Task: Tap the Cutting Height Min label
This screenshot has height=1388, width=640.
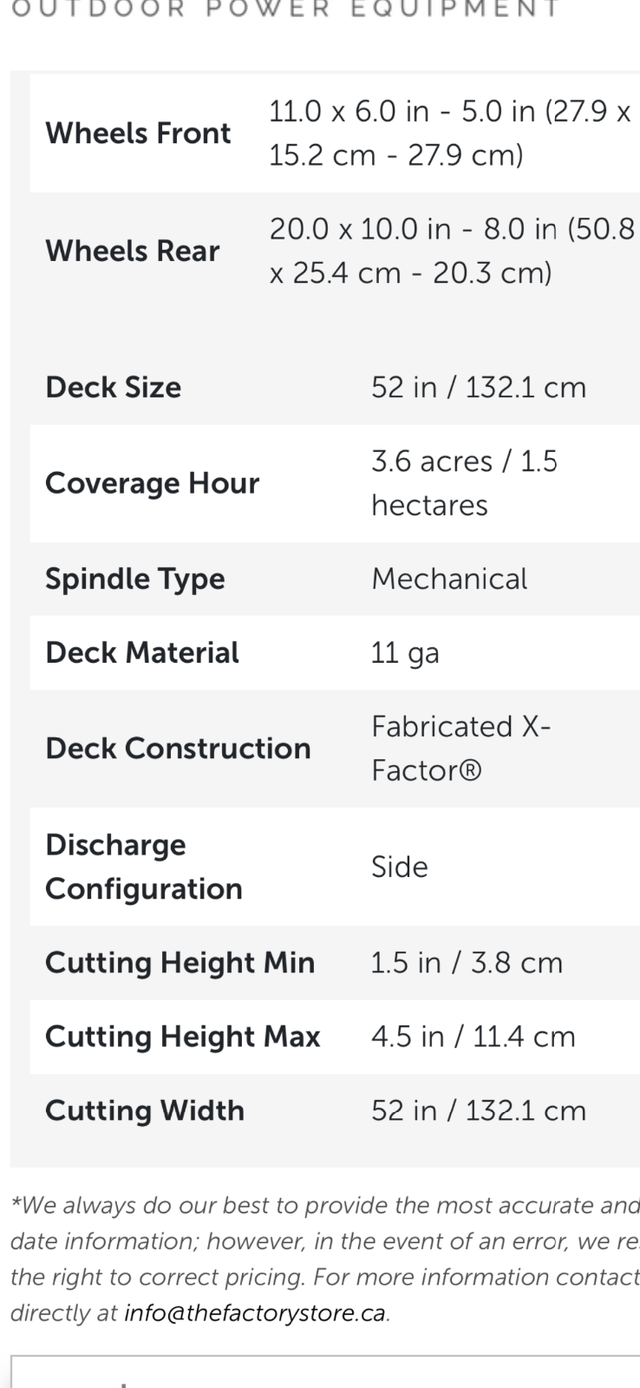Action: coord(180,963)
